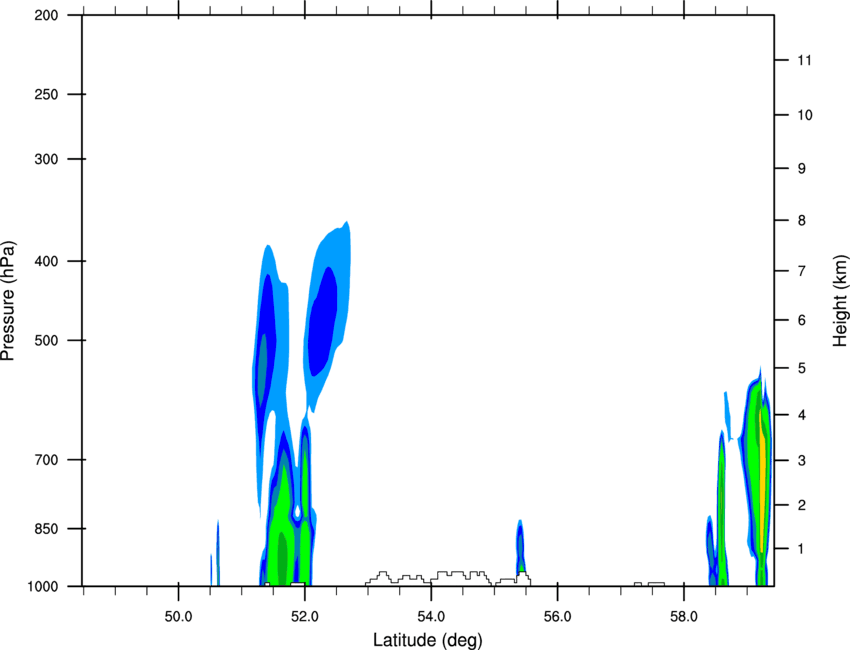Click the 7 km height label
850x650 pixels.
click(x=801, y=271)
